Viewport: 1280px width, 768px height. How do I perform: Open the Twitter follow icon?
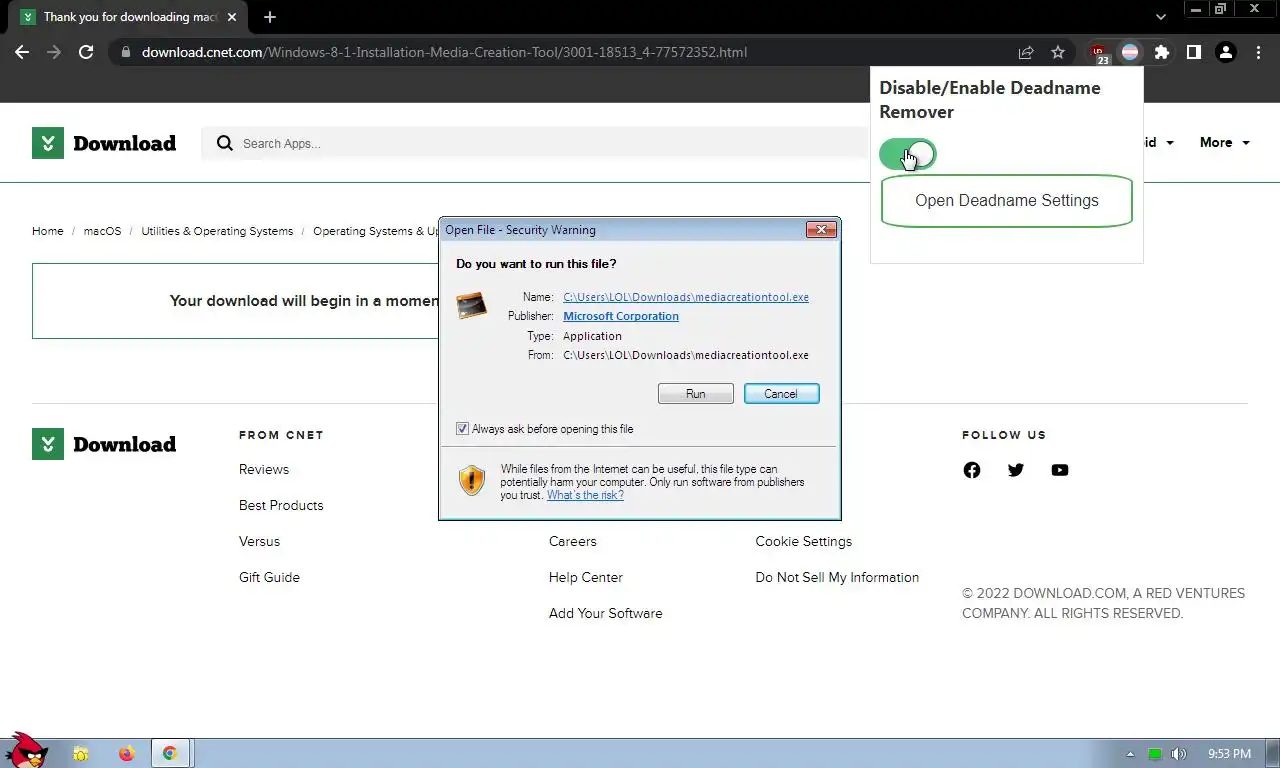(1016, 470)
